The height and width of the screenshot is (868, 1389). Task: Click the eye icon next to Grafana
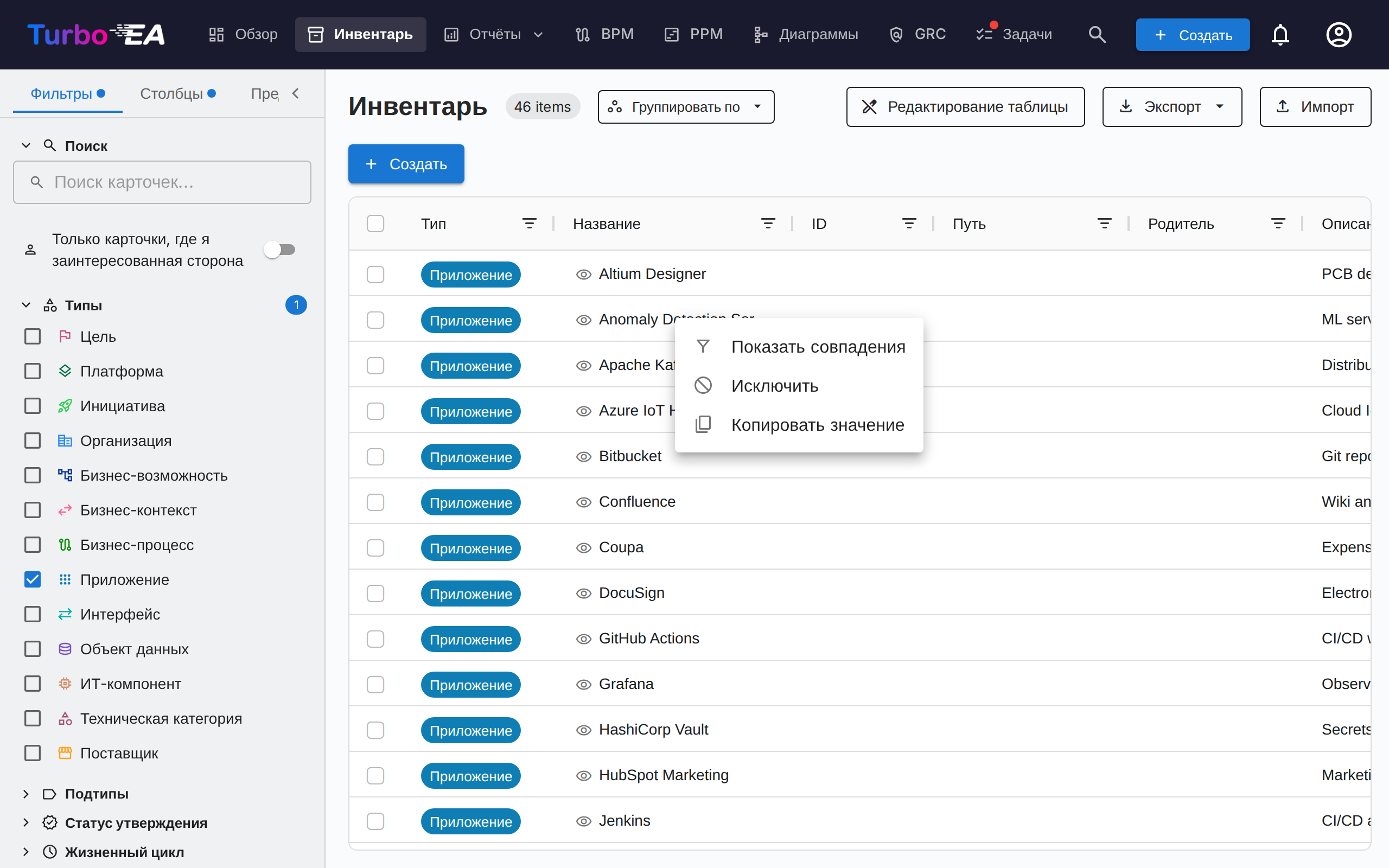[x=584, y=685]
